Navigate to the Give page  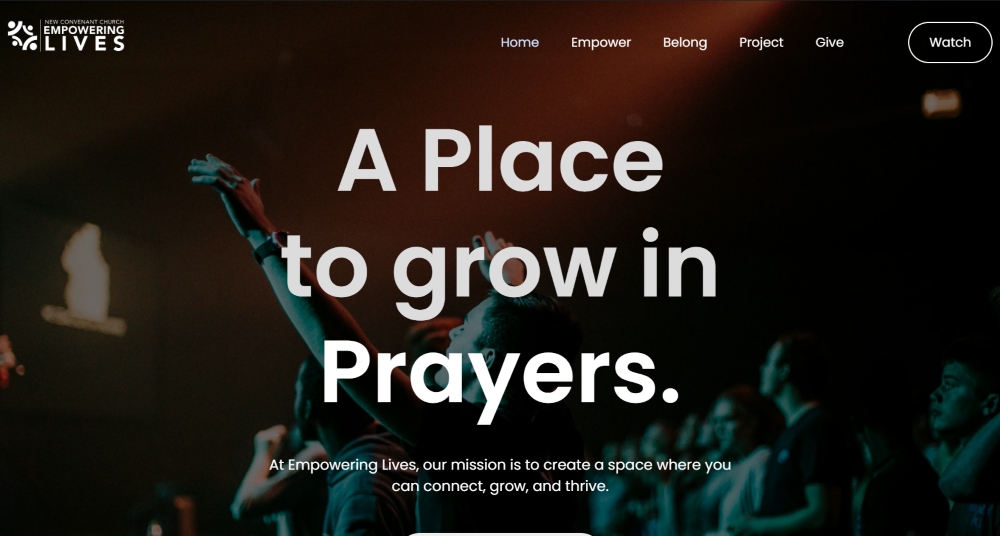[x=829, y=42]
